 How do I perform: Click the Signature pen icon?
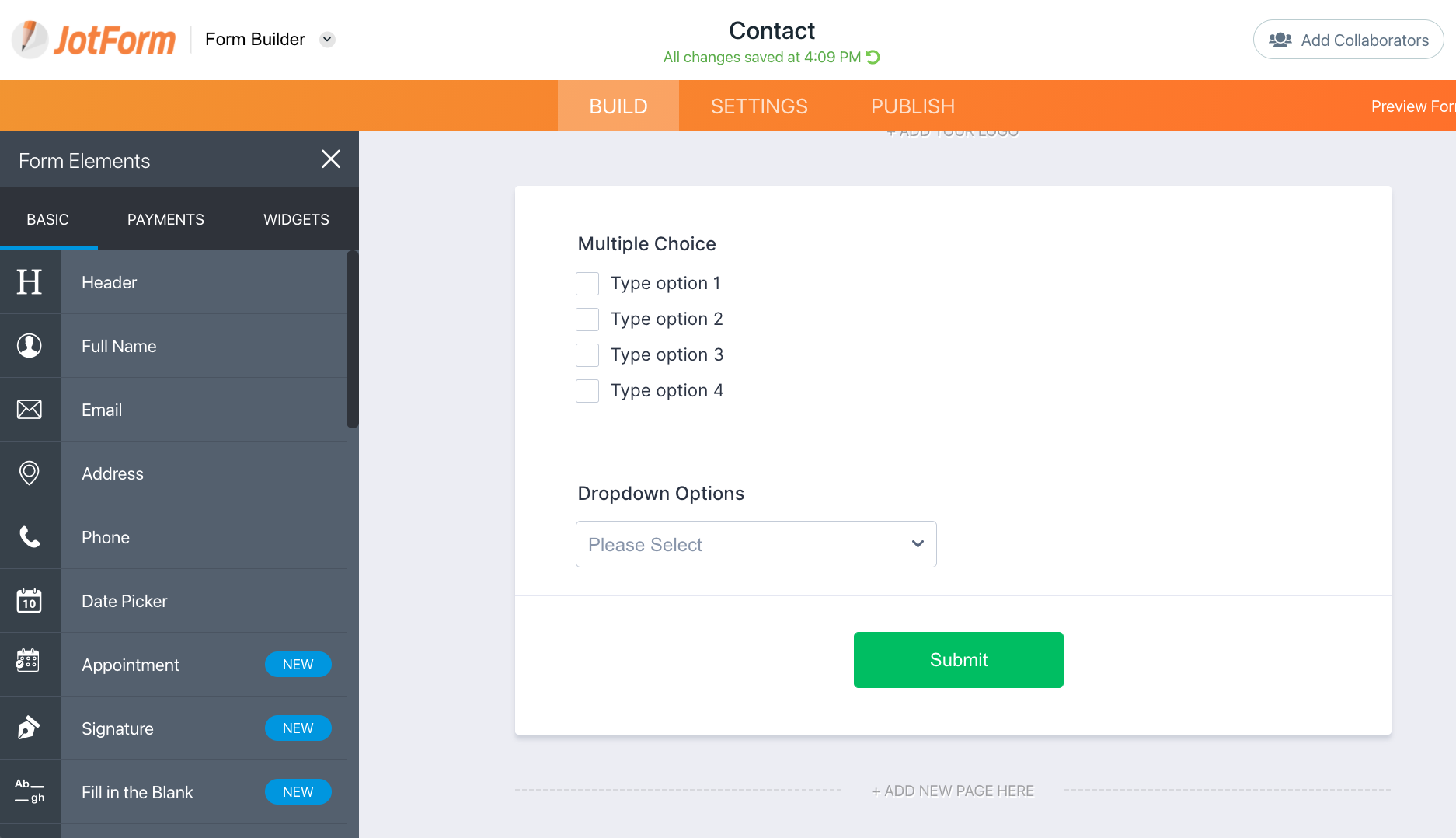(30, 728)
